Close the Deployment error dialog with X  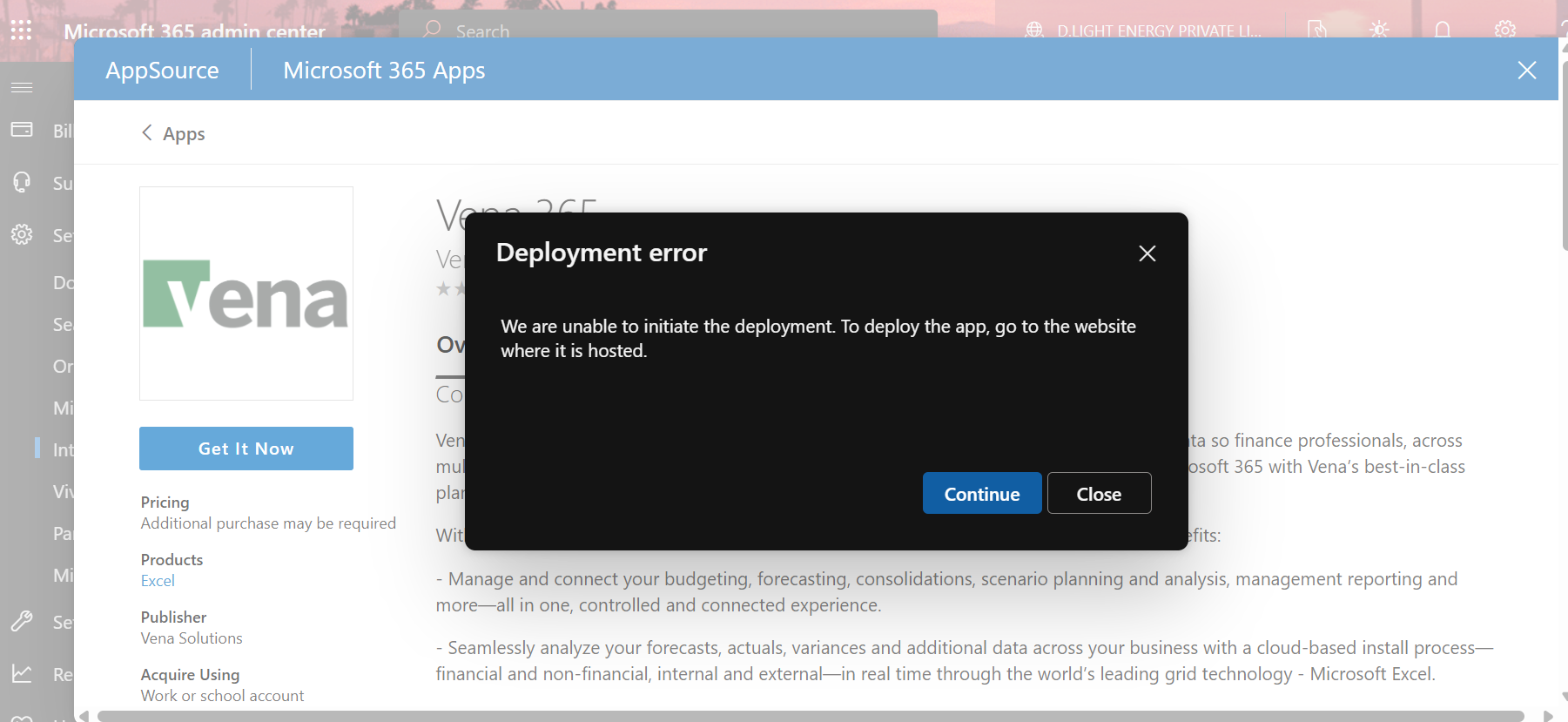1147,253
